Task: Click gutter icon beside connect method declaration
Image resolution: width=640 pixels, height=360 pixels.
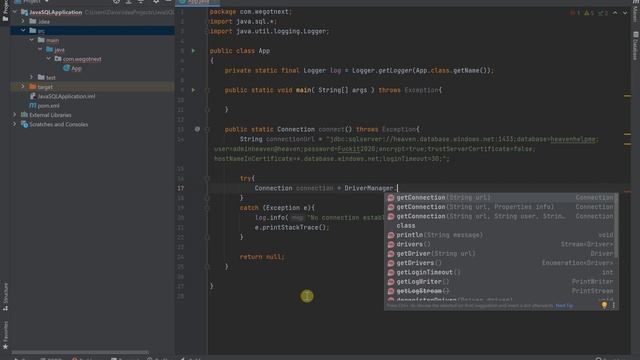Action: (197, 129)
